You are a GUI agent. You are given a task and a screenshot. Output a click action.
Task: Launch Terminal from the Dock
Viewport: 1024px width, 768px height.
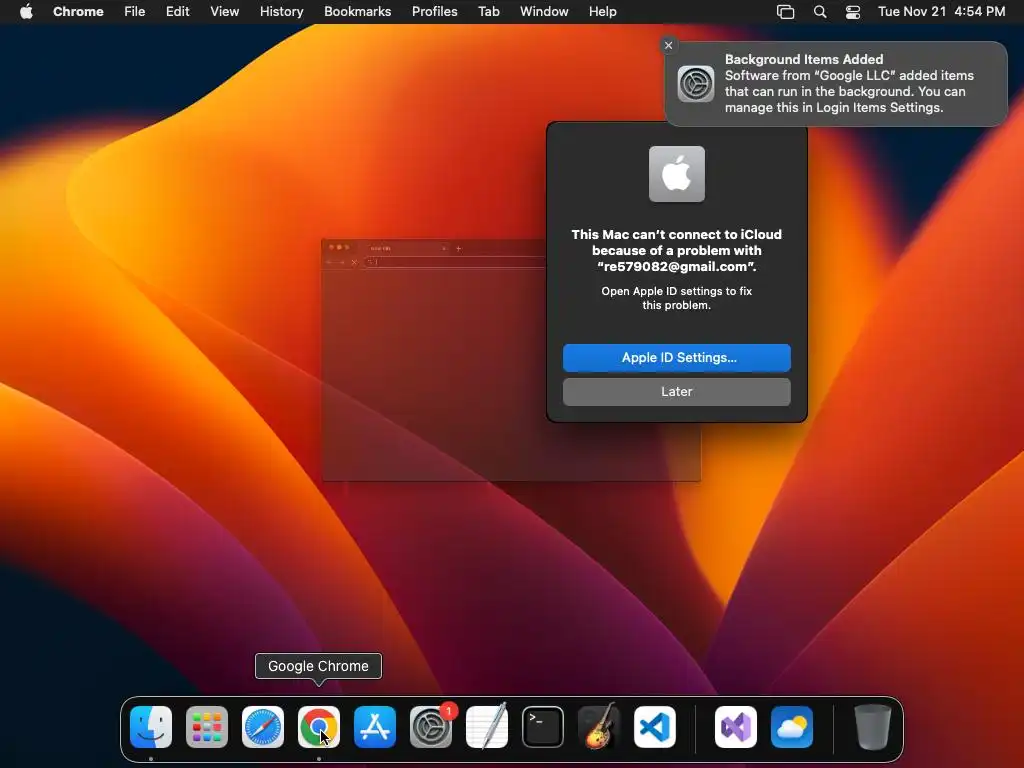tap(543, 727)
